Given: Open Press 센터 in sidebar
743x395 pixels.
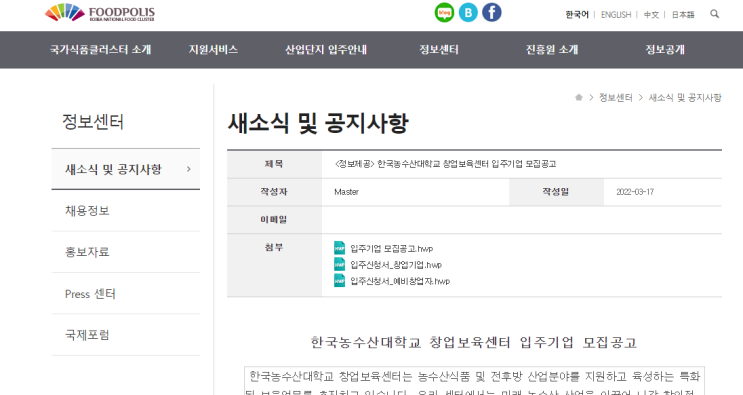Looking at the screenshot, I should [x=90, y=294].
